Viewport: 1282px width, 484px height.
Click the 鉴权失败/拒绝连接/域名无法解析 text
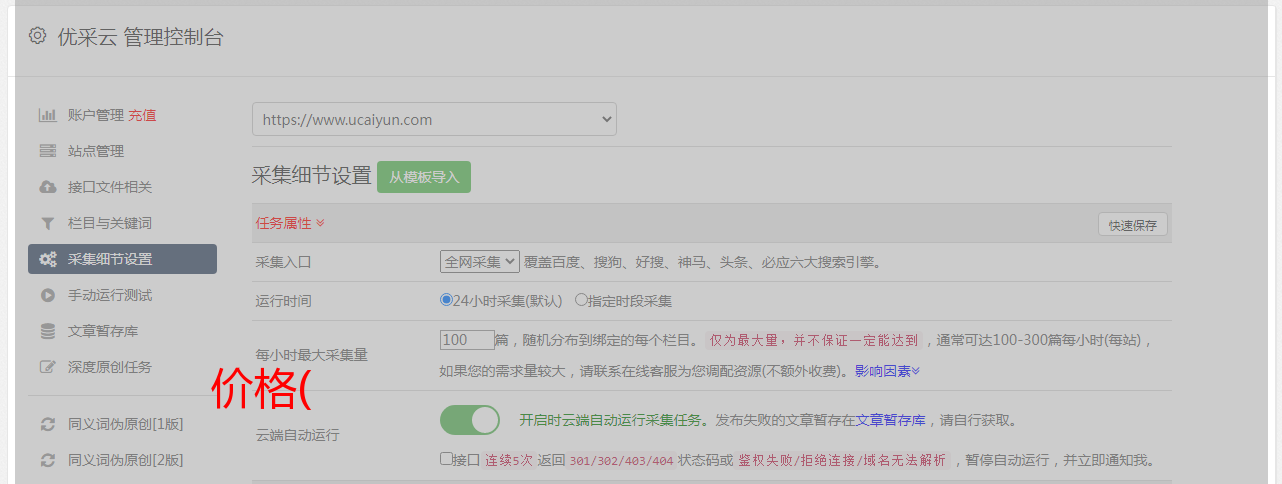point(842,461)
